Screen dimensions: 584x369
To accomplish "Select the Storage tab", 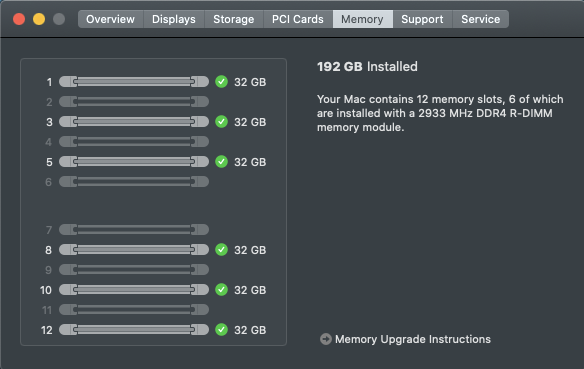I will coord(234,19).
